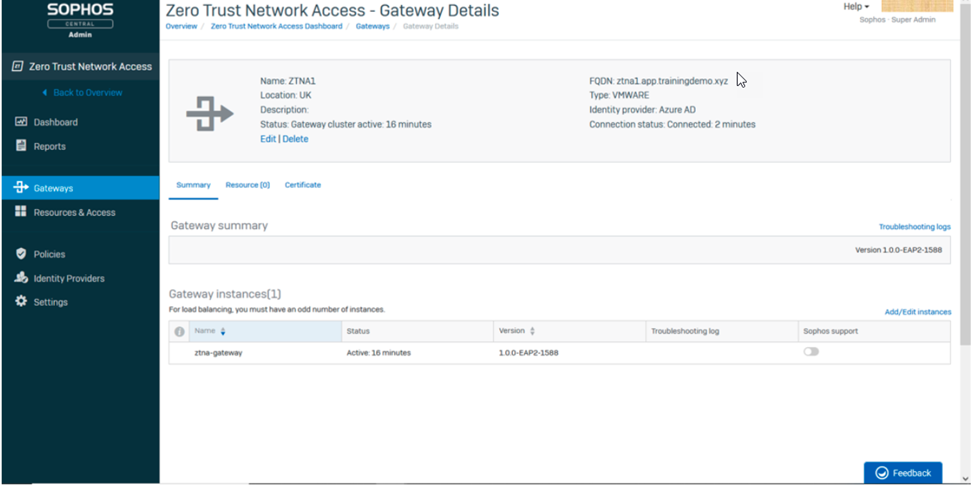The width and height of the screenshot is (975, 486).
Task: Click Zero Trust Network Access Dashboard breadcrumb
Action: point(277,26)
